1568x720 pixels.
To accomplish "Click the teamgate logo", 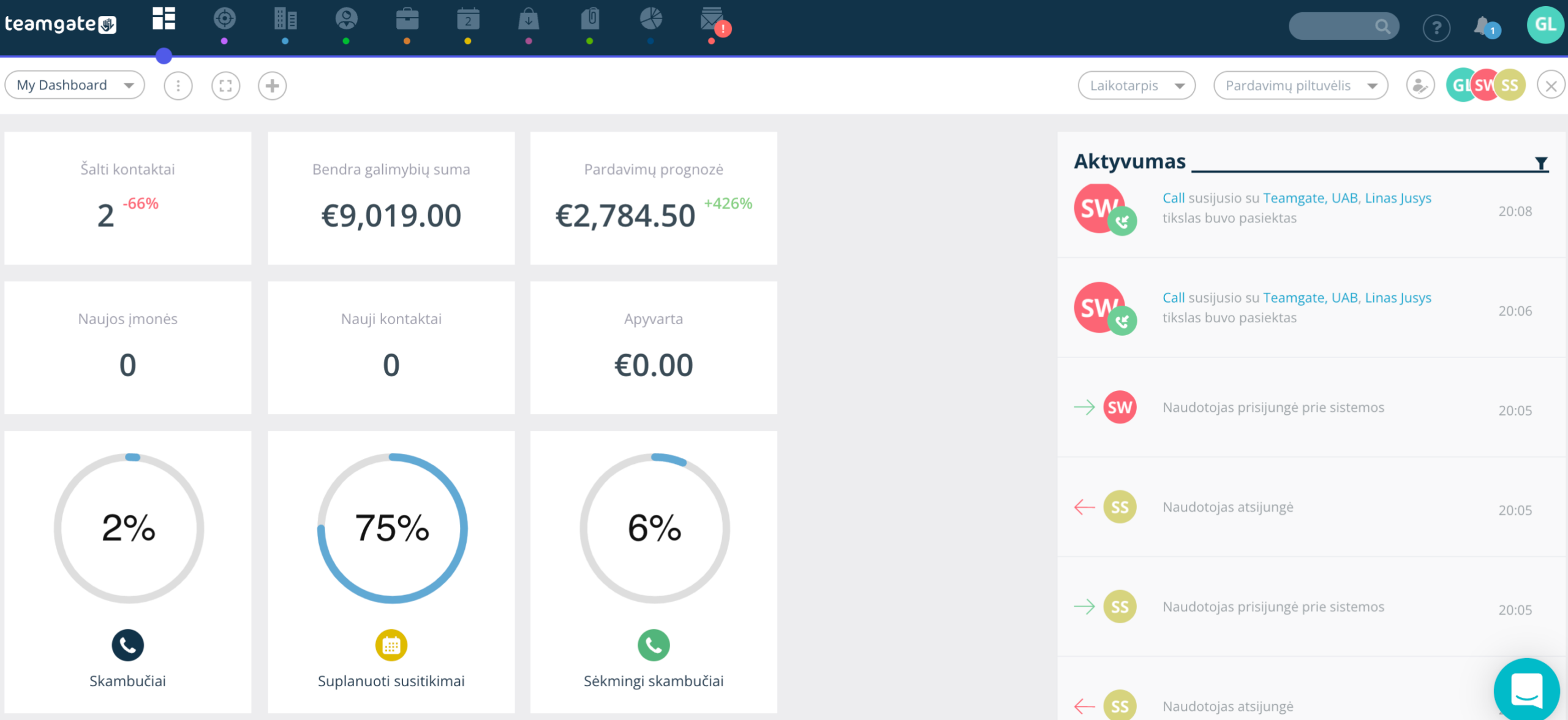I will pyautogui.click(x=61, y=24).
